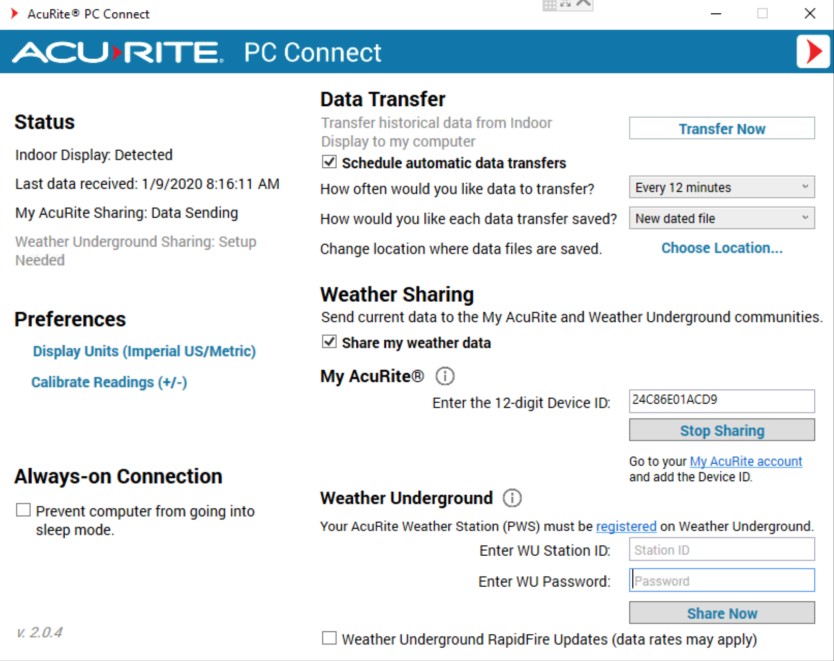834x661 pixels.
Task: Click the WU Password field
Action: pos(722,580)
